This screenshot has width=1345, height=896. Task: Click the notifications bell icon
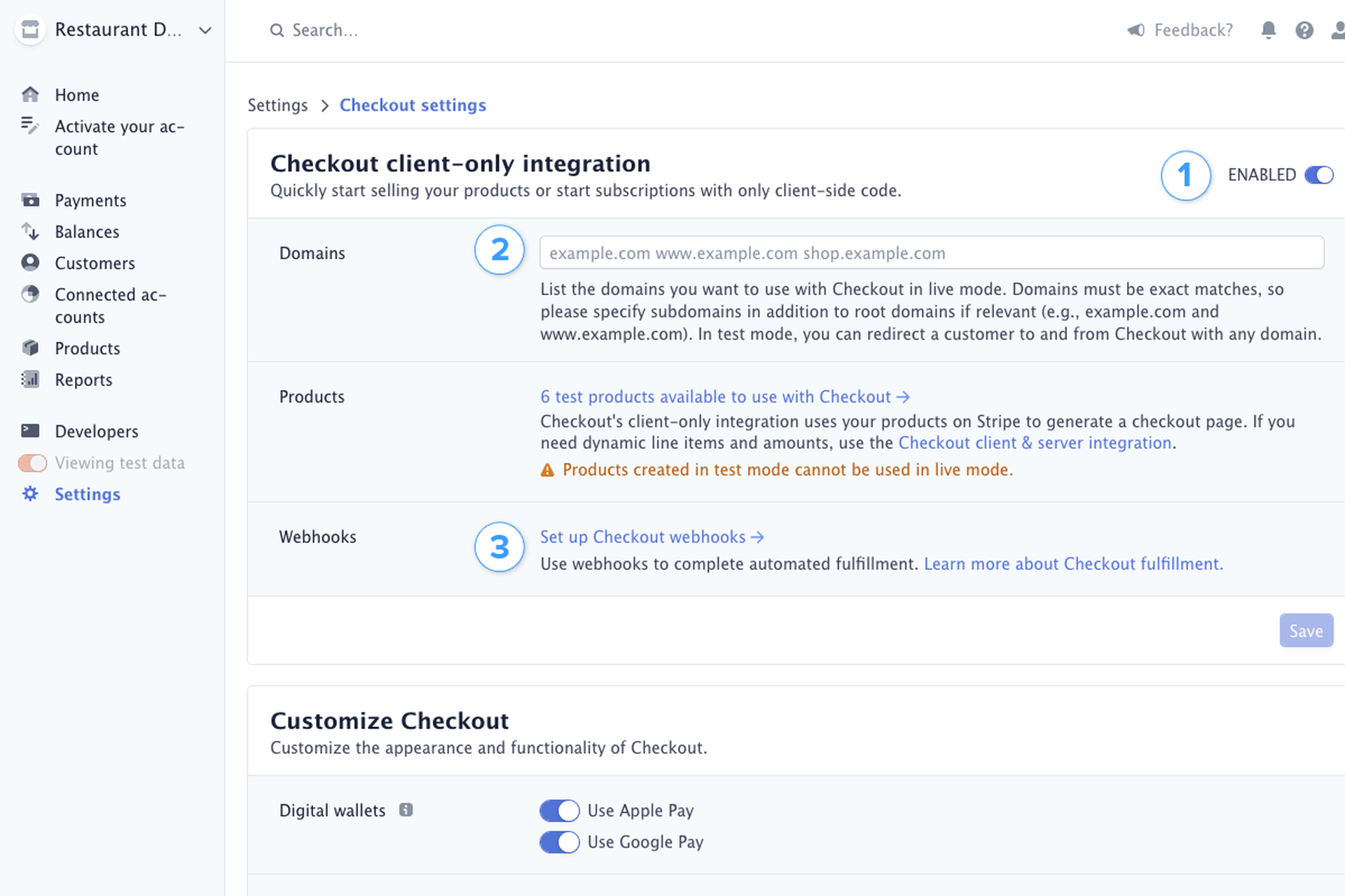[x=1269, y=30]
